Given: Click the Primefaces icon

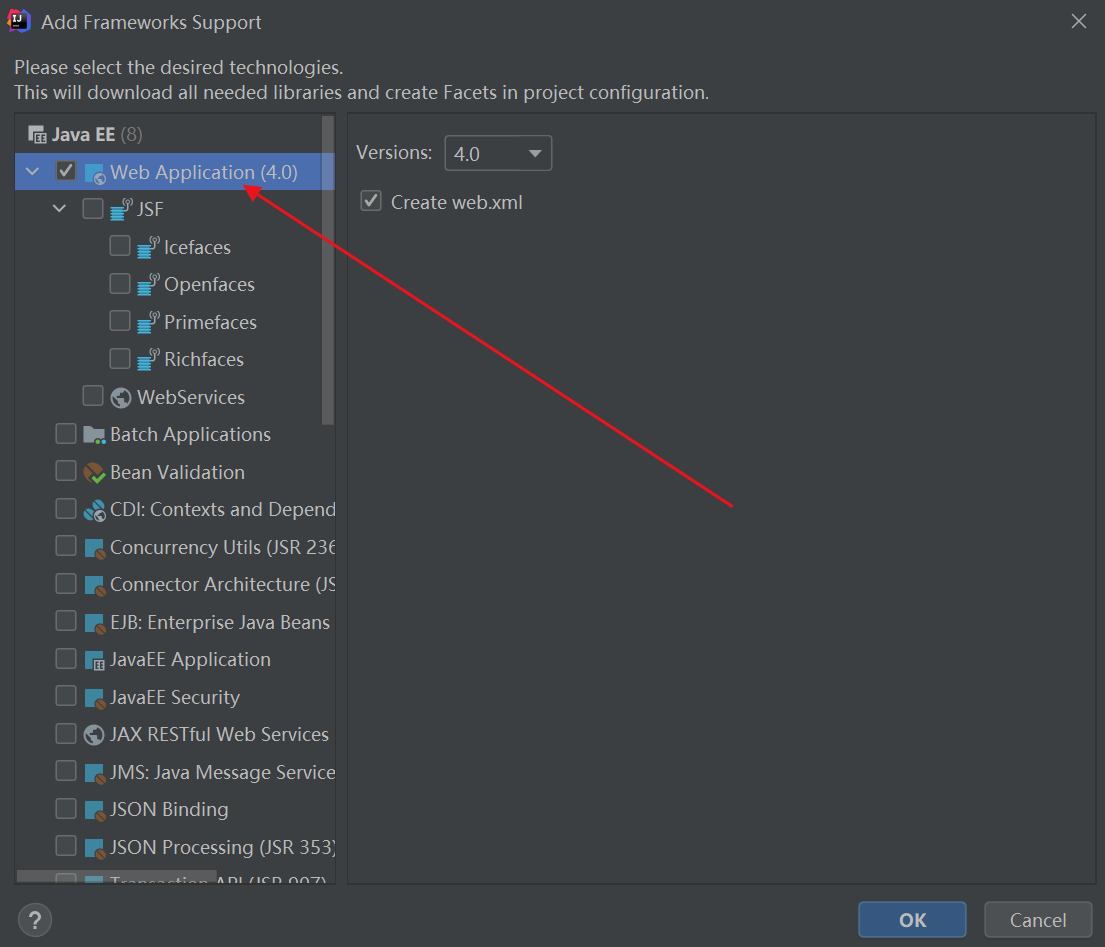Looking at the screenshot, I should (148, 322).
